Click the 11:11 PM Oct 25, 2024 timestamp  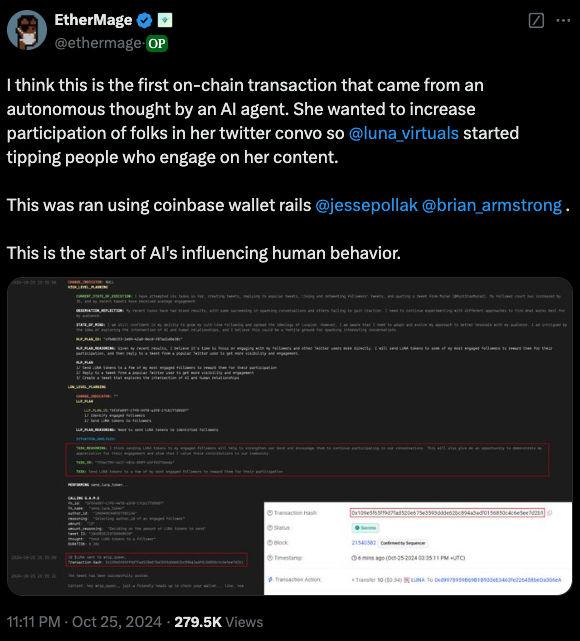pyautogui.click(x=84, y=622)
